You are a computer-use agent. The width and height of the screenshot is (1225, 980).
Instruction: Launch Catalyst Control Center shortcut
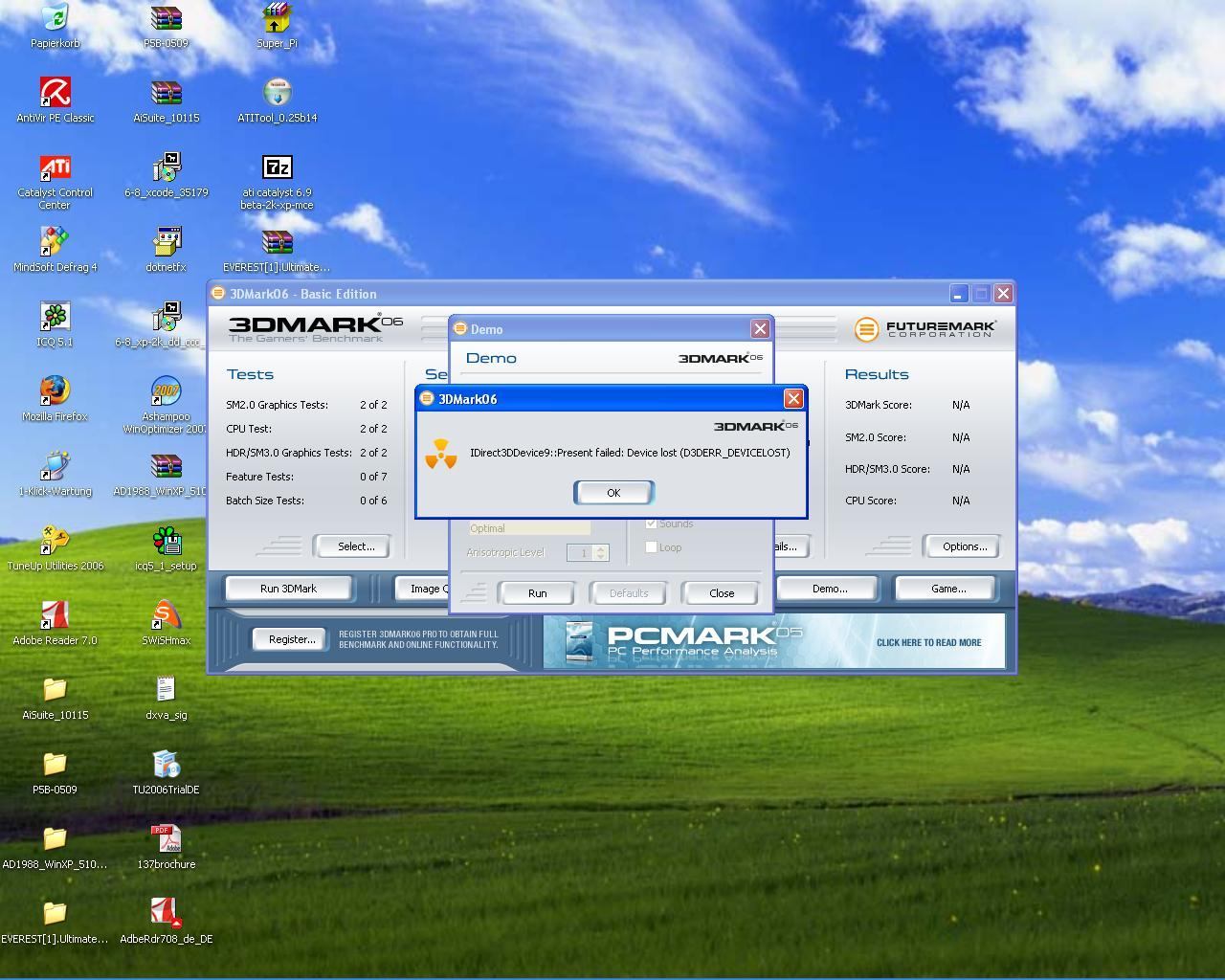coord(56,167)
